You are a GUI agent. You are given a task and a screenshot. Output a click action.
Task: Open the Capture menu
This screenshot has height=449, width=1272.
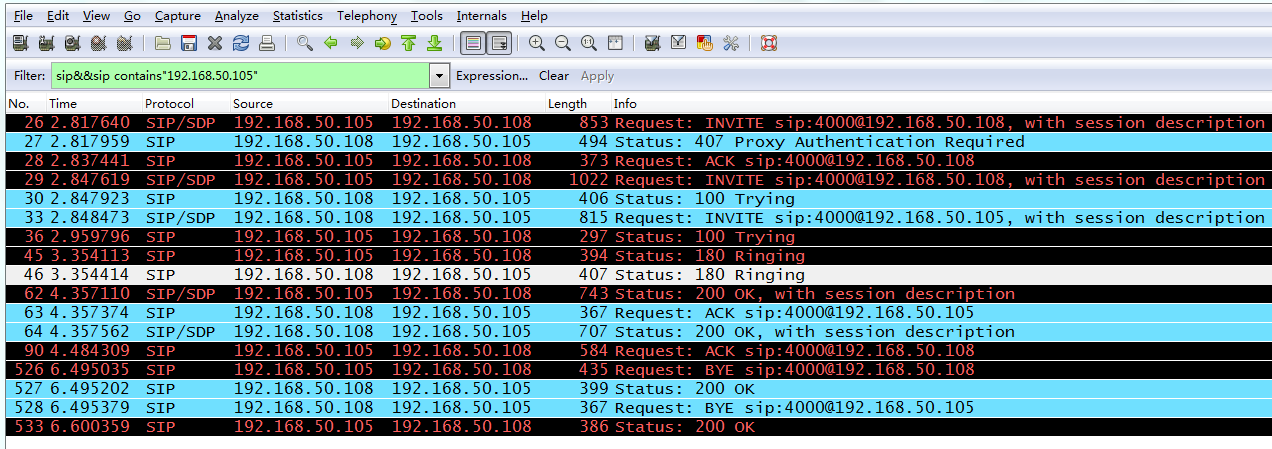click(178, 16)
